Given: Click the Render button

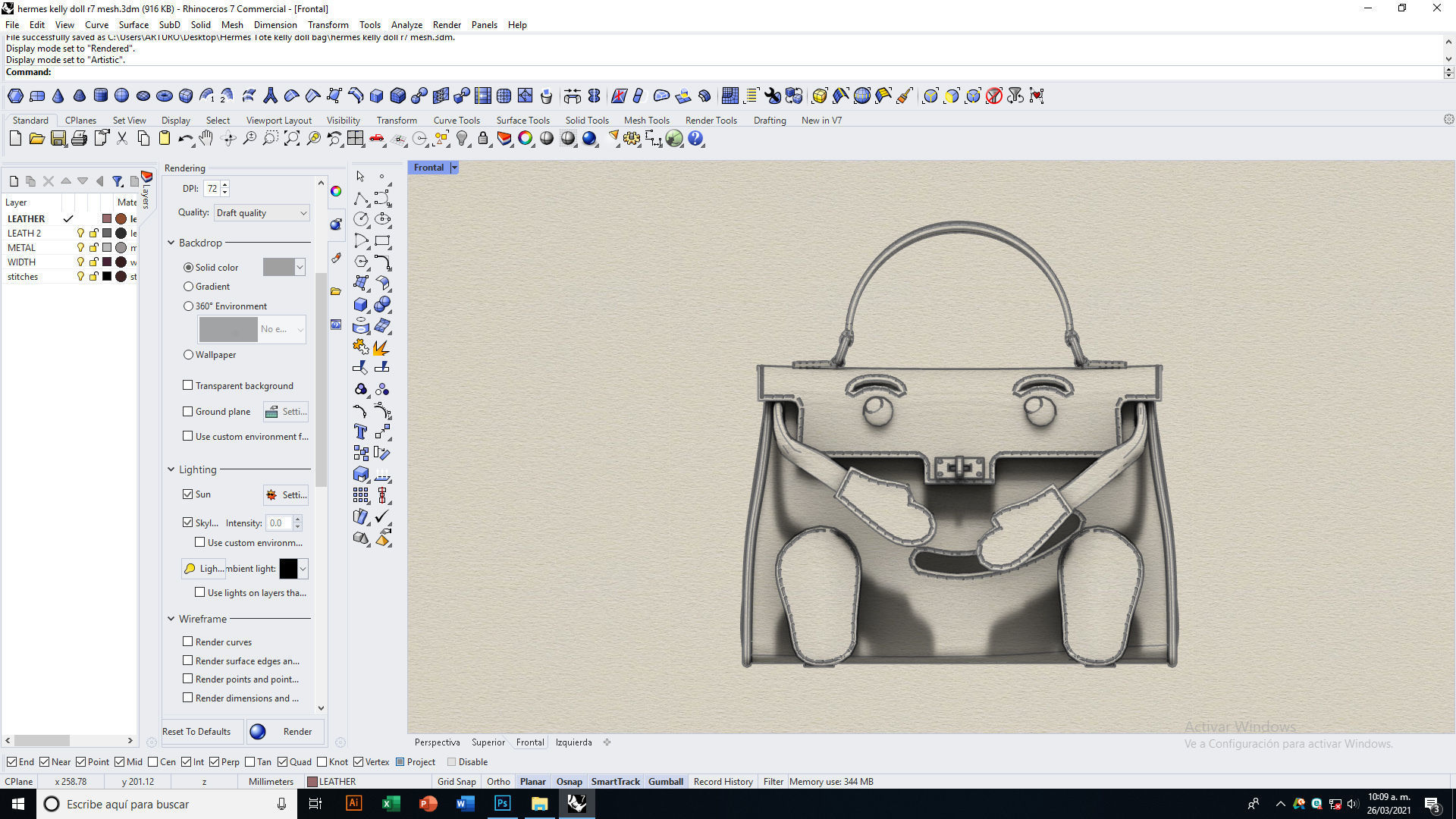Looking at the screenshot, I should 286,732.
